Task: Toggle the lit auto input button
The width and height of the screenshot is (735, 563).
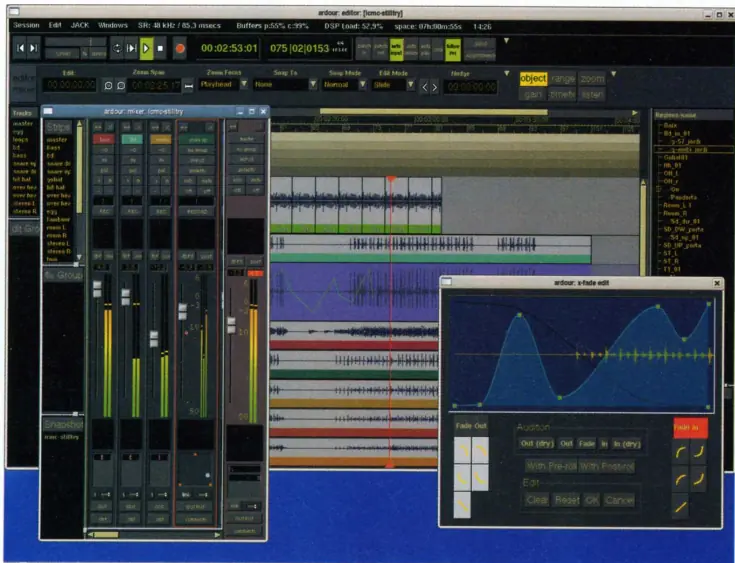Action: pyautogui.click(x=396, y=49)
